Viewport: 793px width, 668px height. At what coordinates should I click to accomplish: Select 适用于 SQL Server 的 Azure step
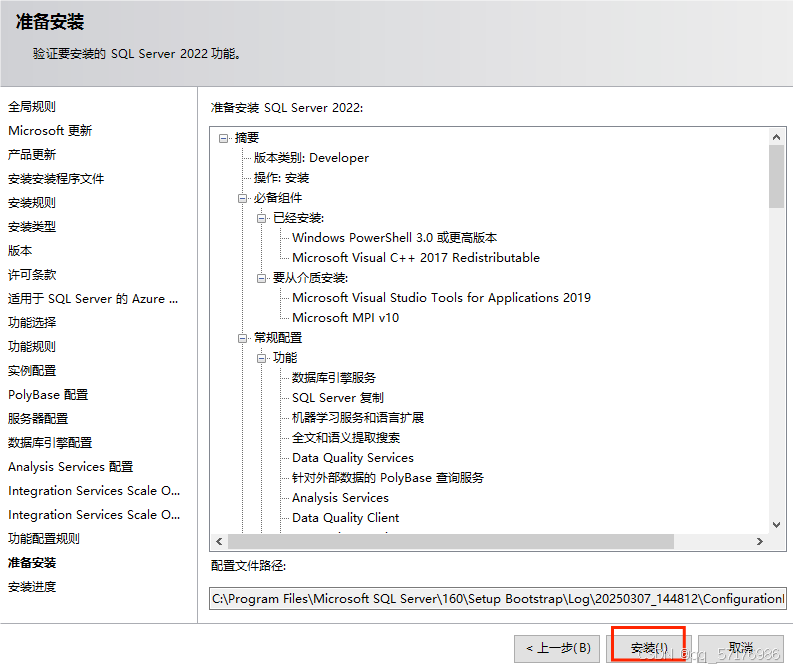click(93, 299)
